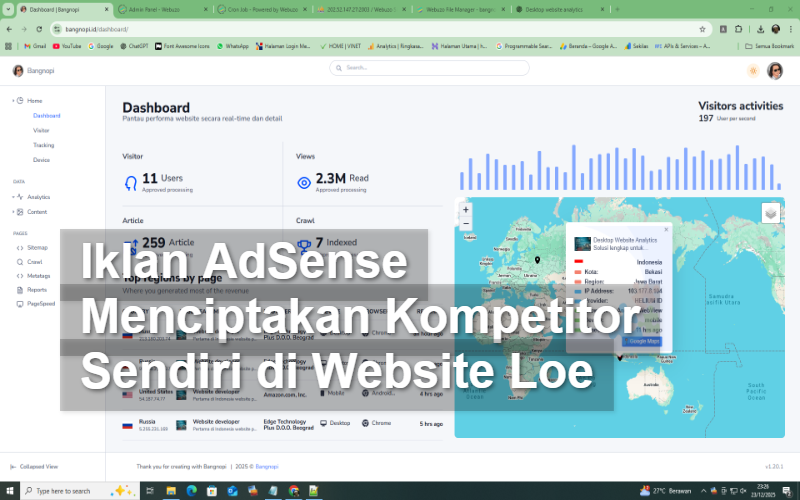Collapse the Home menu group
Image resolution: width=800 pixels, height=500 pixels.
pos(34,101)
